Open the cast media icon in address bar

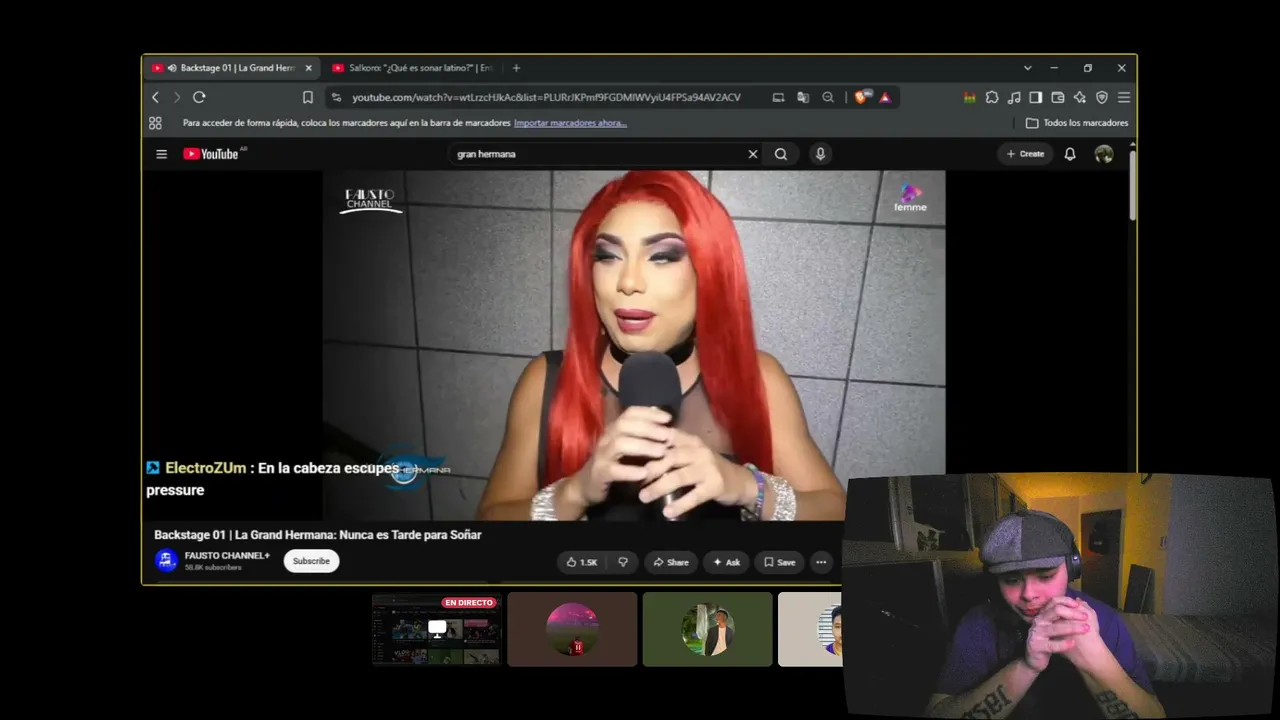778,97
